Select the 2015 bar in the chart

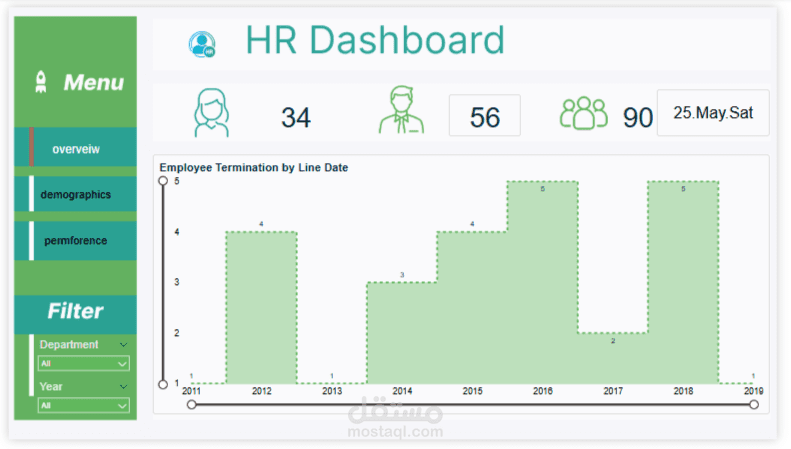click(472, 308)
